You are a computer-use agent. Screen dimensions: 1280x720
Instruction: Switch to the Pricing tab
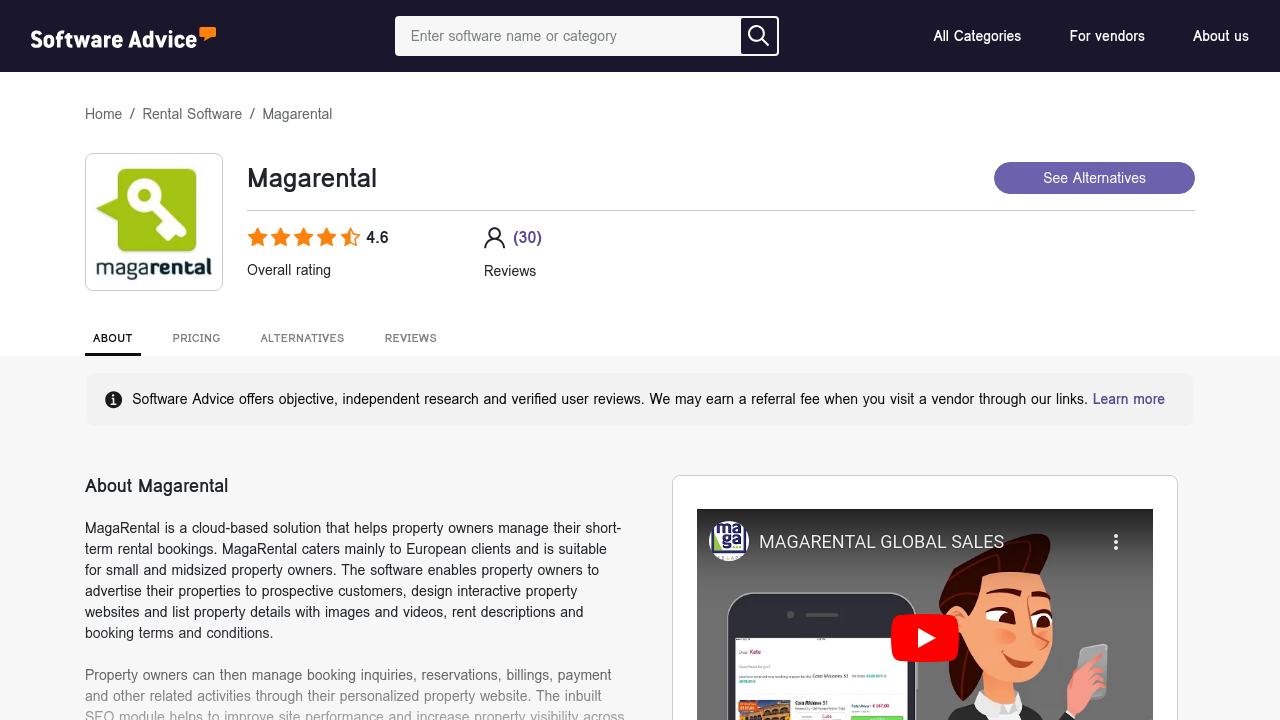click(196, 338)
